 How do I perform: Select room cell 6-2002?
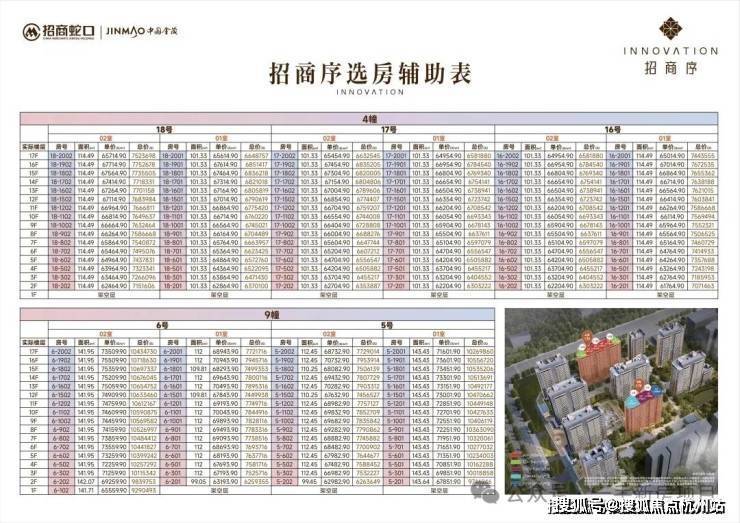61,352
